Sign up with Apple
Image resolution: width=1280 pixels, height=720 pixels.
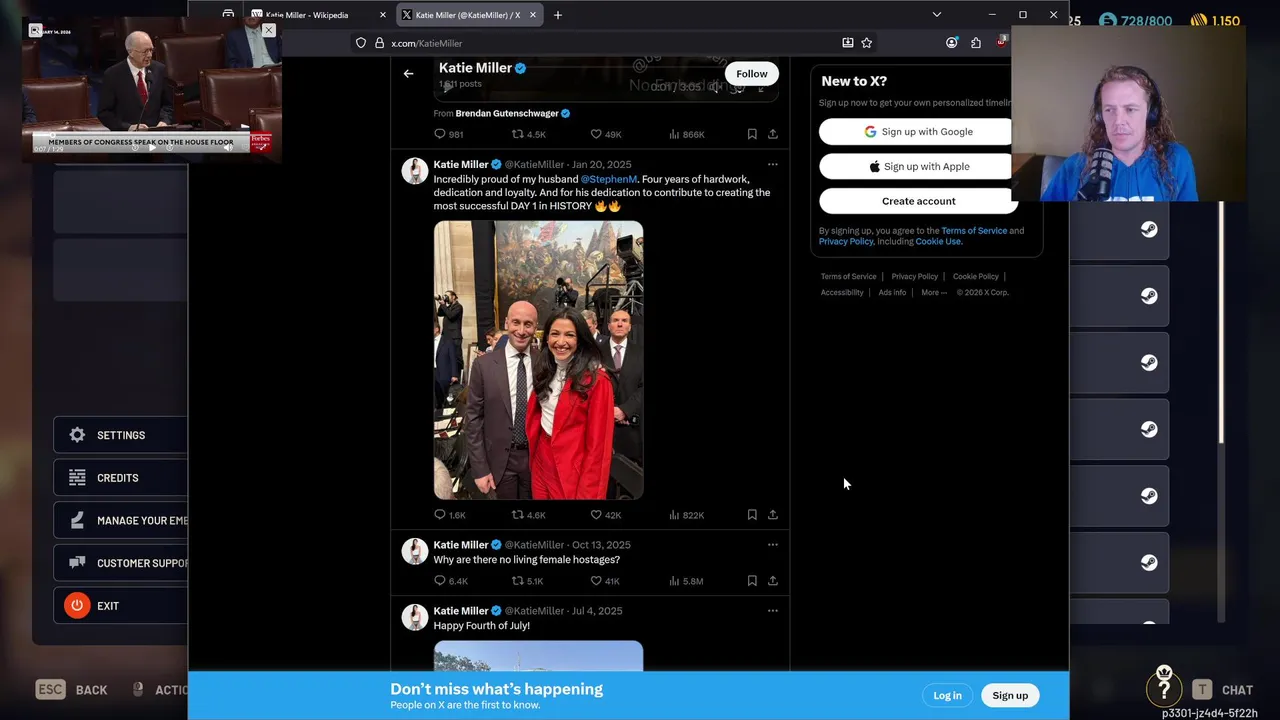(x=918, y=167)
